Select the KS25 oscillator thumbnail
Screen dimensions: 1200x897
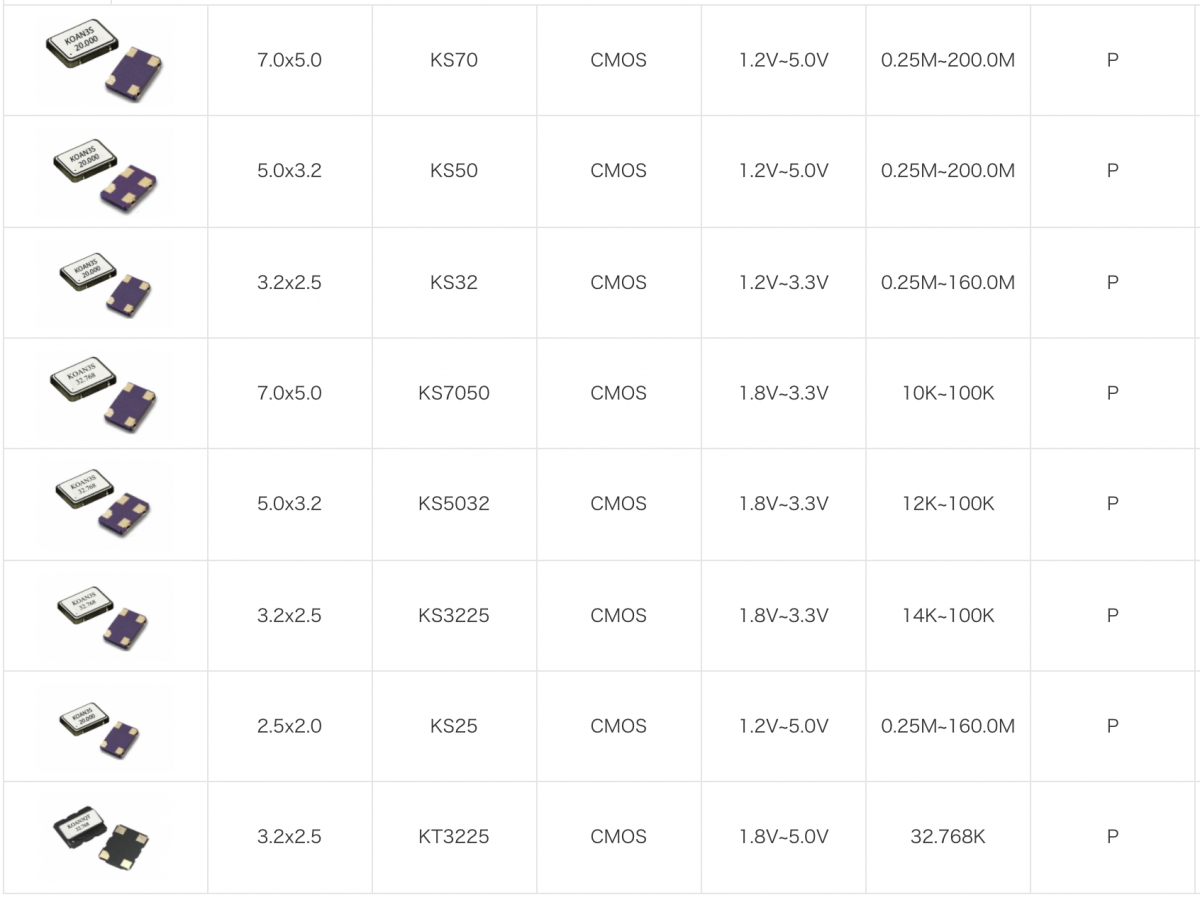100,727
